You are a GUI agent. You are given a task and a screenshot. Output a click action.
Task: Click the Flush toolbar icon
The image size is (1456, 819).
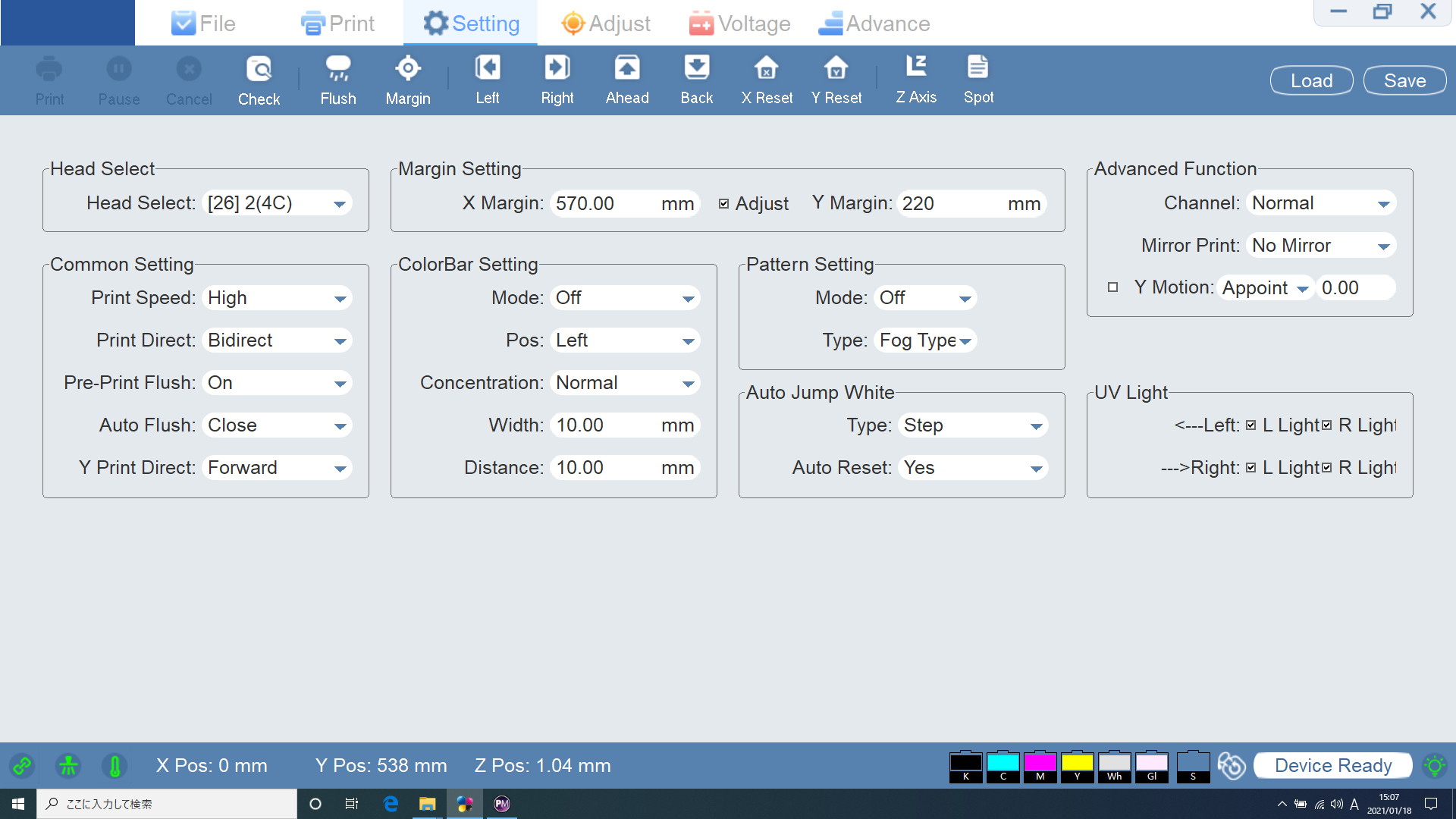click(x=337, y=80)
